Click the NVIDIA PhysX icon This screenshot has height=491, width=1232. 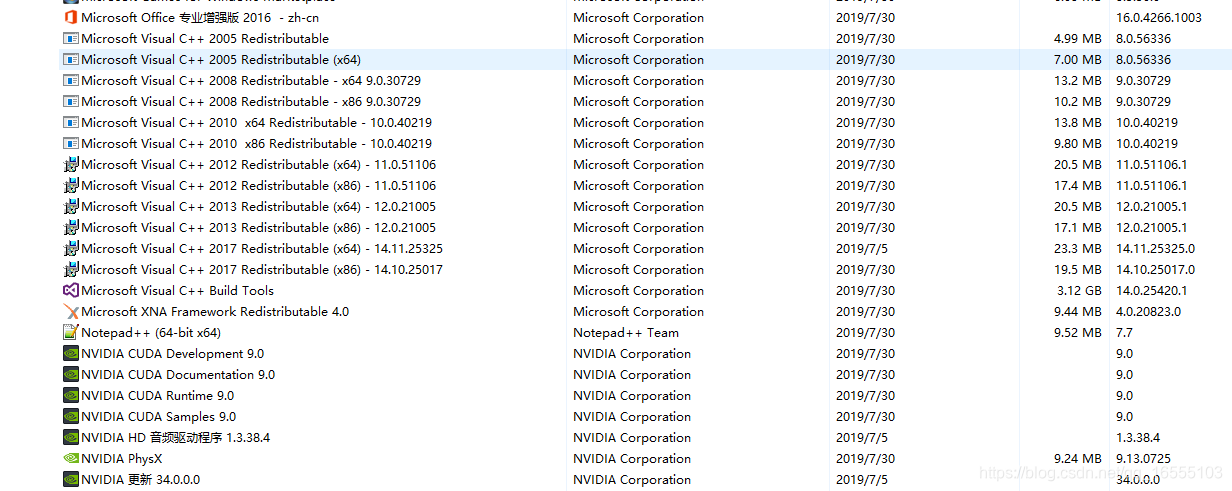71,459
